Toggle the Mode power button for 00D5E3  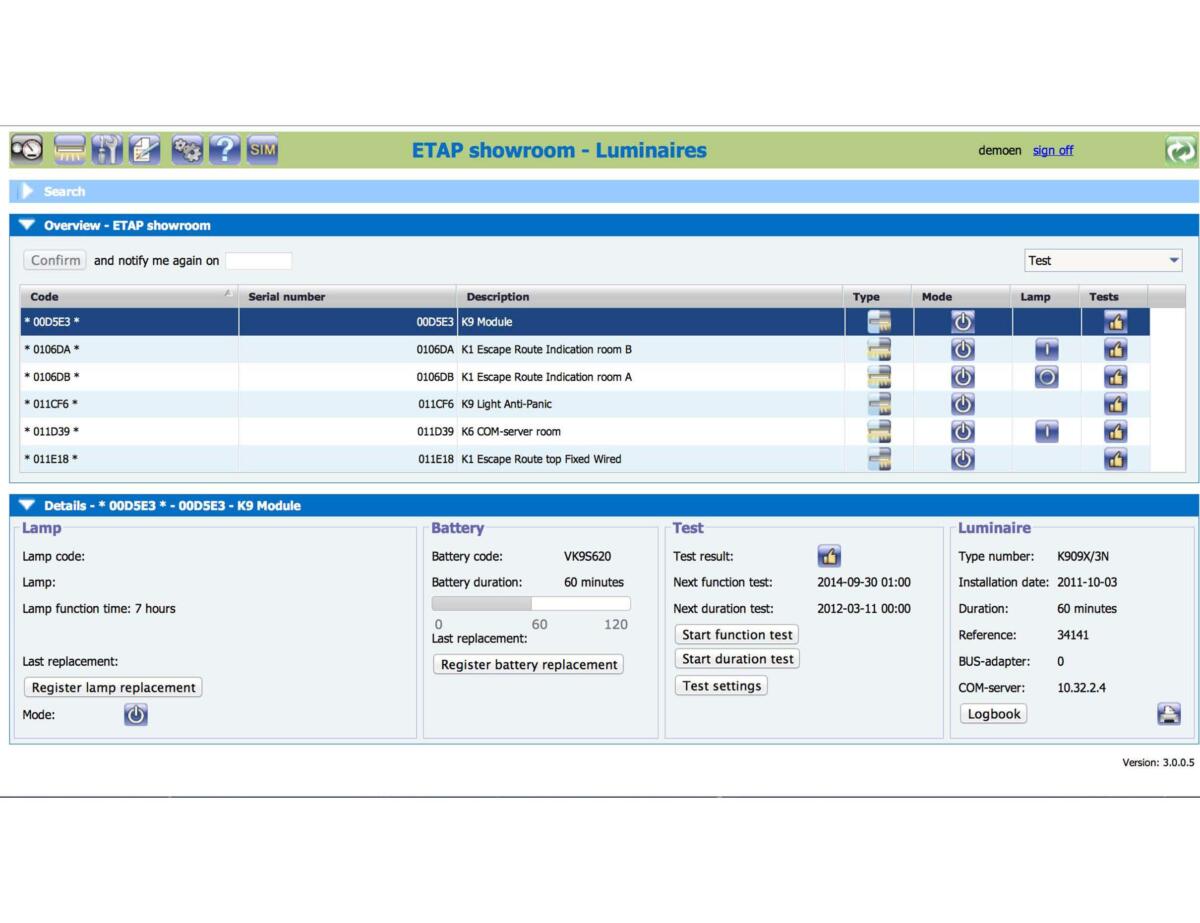tap(962, 322)
